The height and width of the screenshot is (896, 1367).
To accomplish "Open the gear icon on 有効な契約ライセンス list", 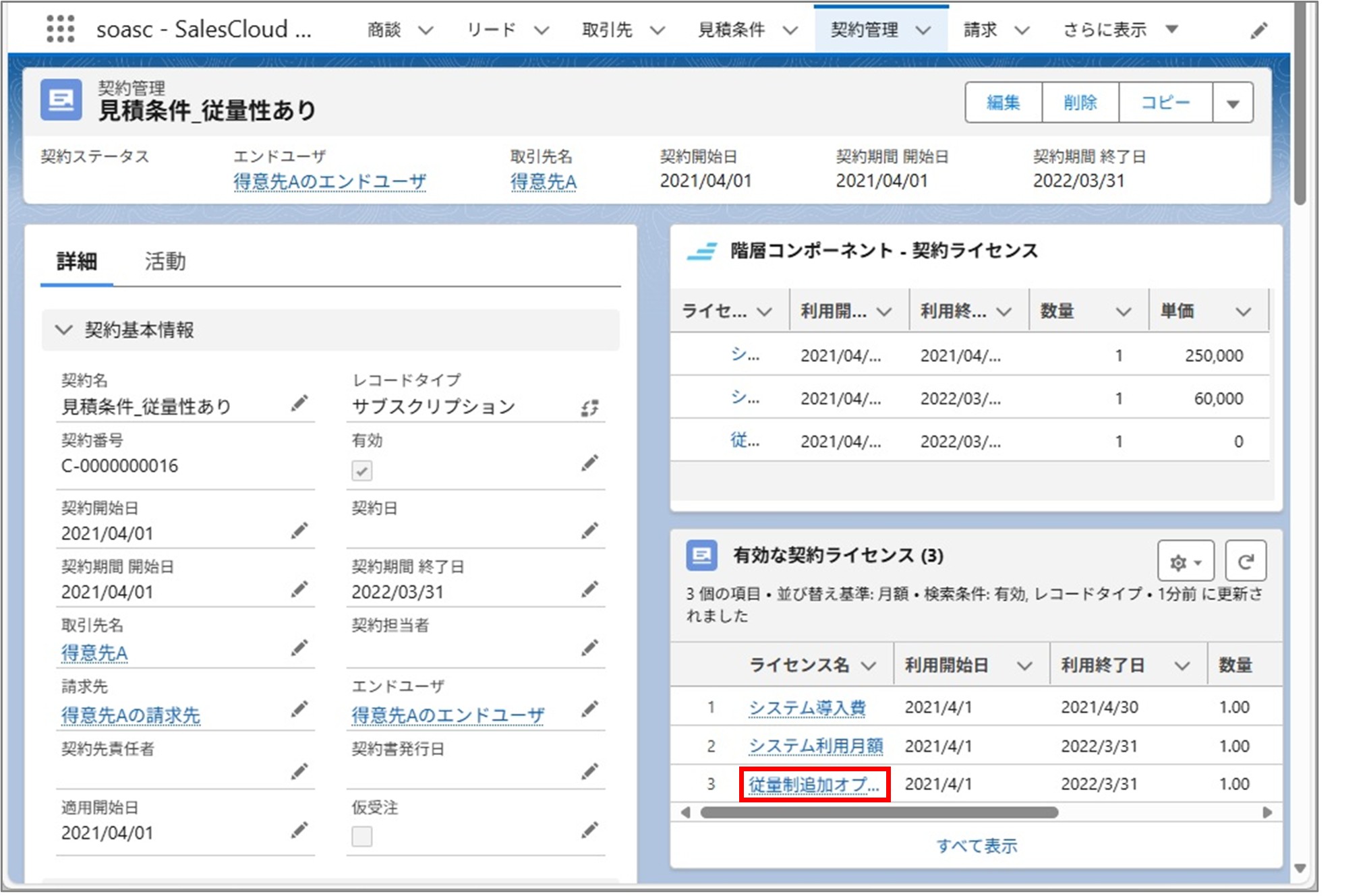I will point(1177,560).
